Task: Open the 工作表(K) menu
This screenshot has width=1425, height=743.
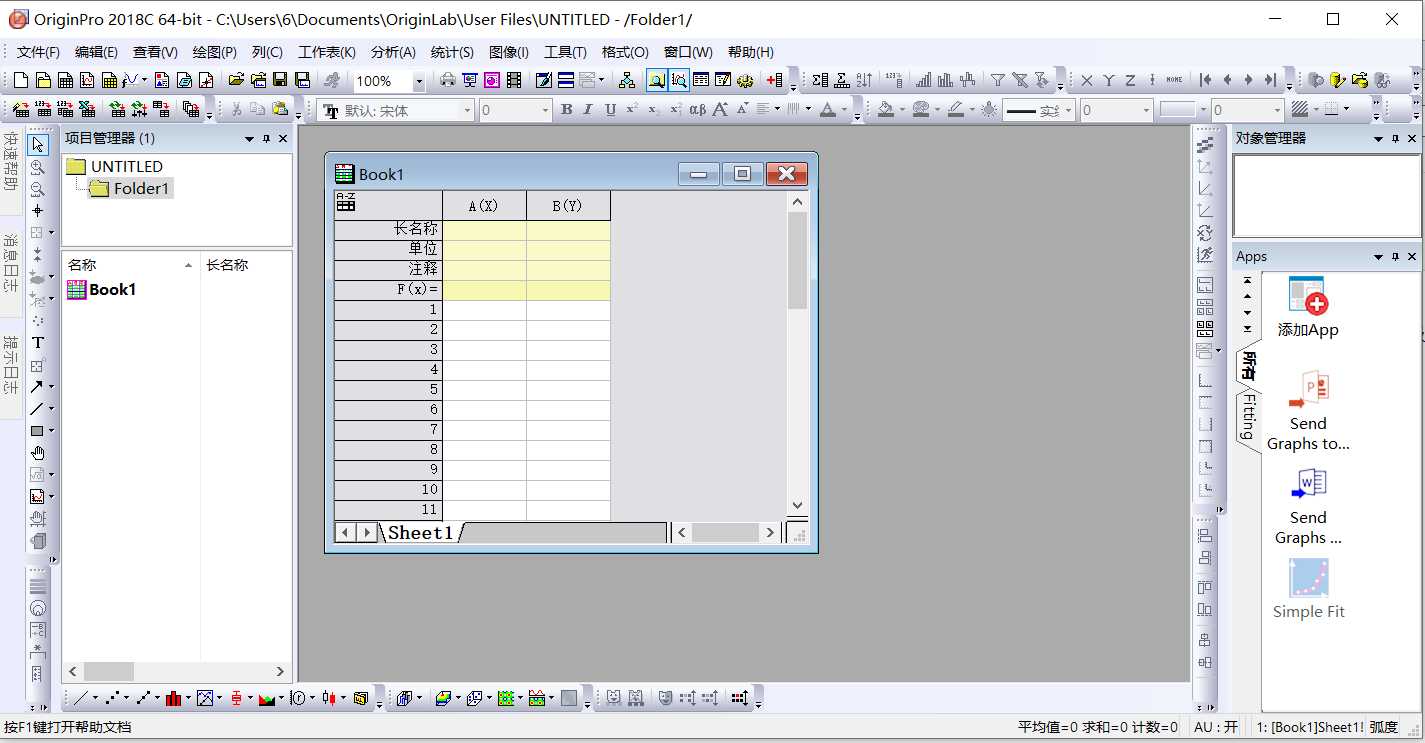Action: 327,52
